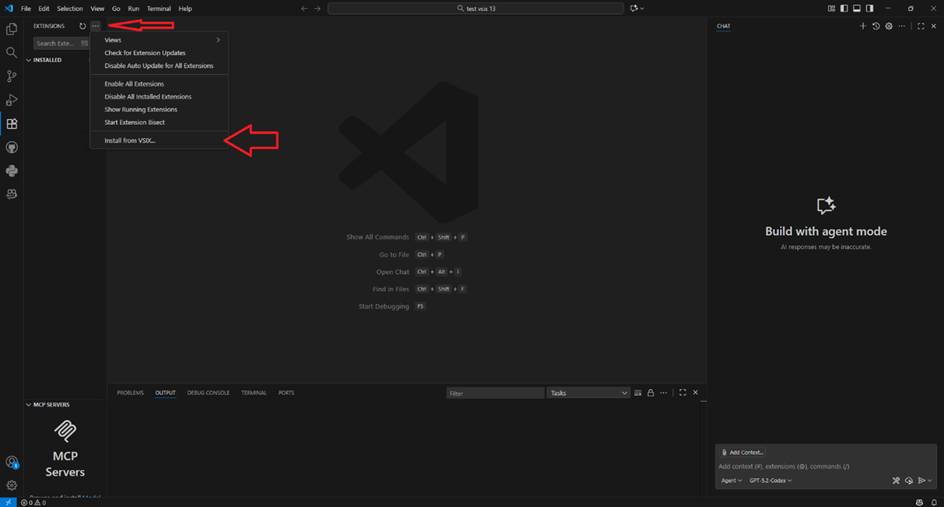Viewport: 944px width, 507px height.
Task: Choose Start Extension Bisect
Action: tap(159, 122)
